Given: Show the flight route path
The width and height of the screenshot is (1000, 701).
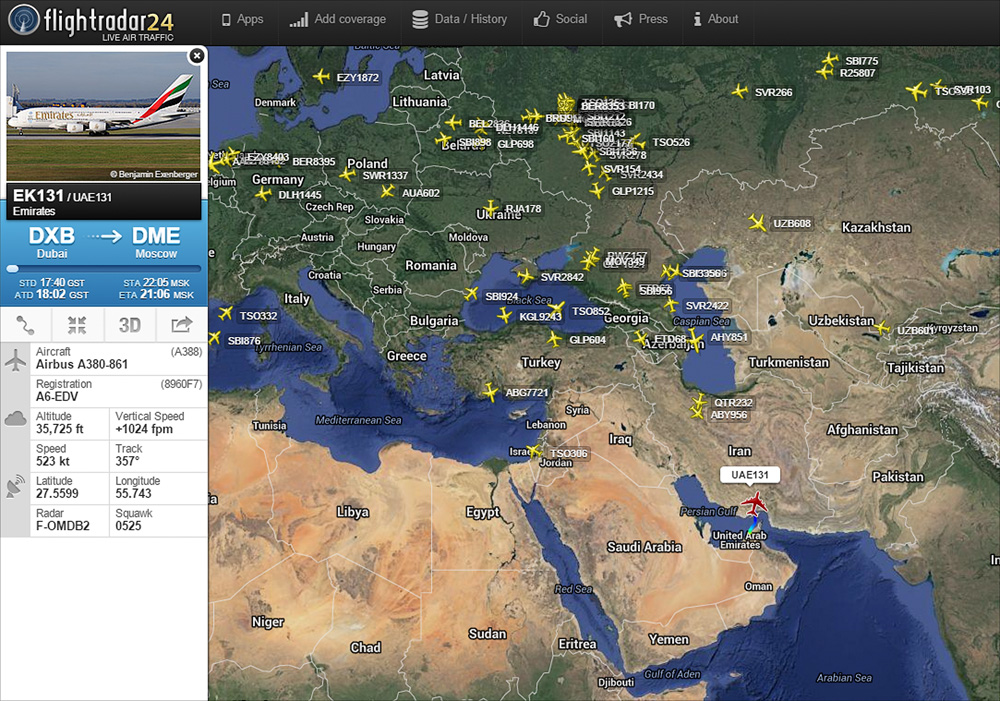Looking at the screenshot, I should pos(26,325).
